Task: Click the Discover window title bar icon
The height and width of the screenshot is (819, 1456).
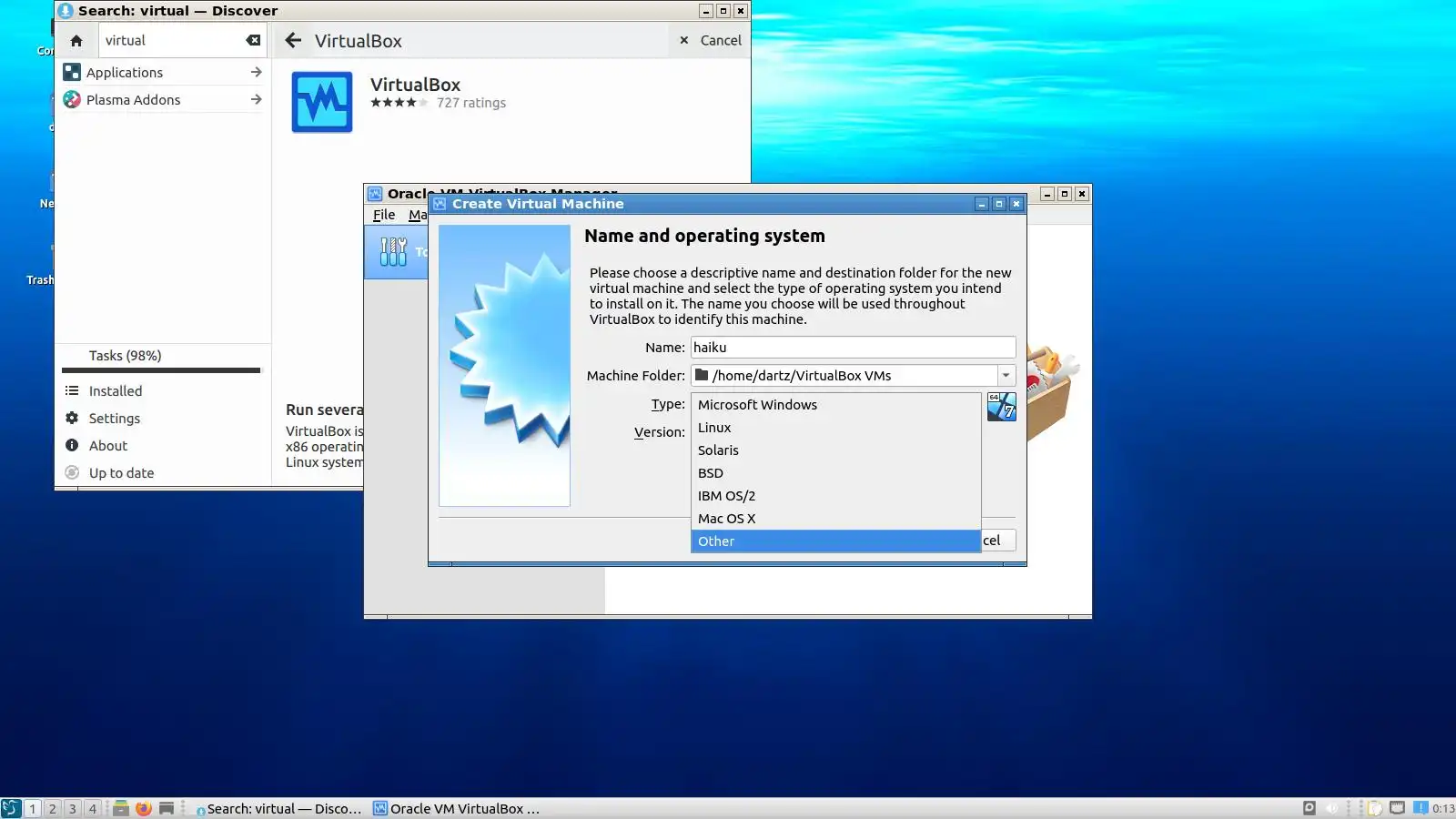Action: (x=66, y=11)
